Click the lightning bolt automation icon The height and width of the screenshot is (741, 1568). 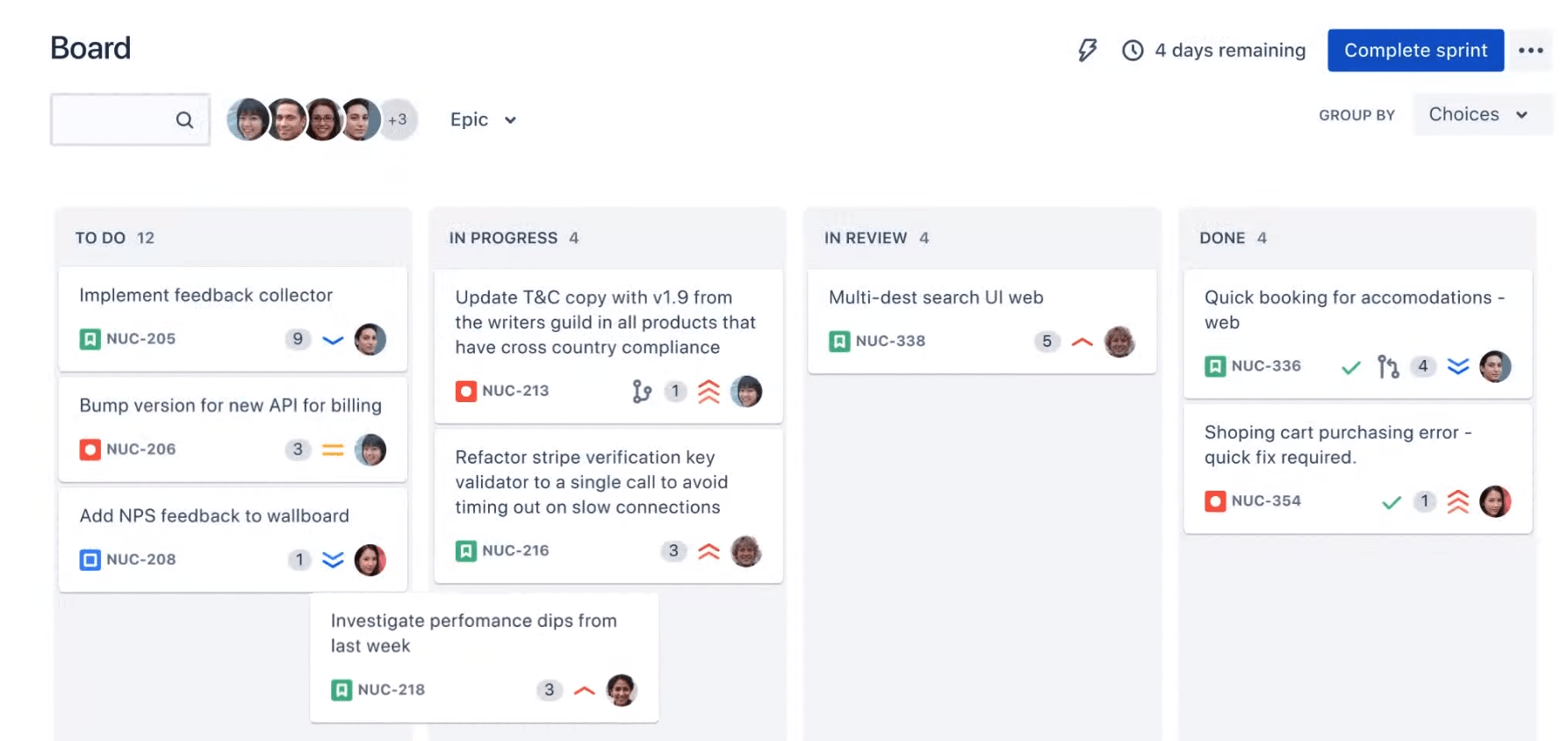1087,50
